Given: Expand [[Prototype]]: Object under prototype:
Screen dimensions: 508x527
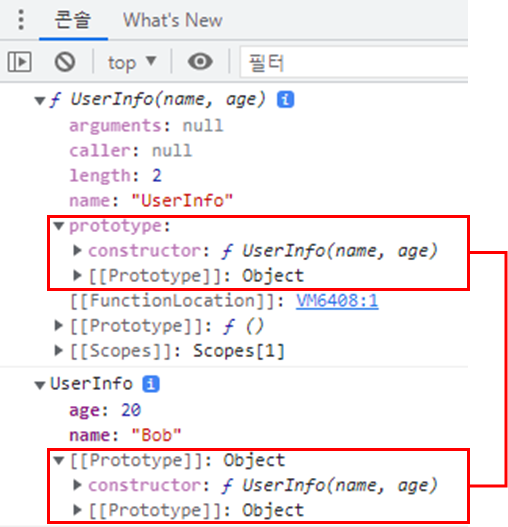Looking at the screenshot, I should 77,276.
